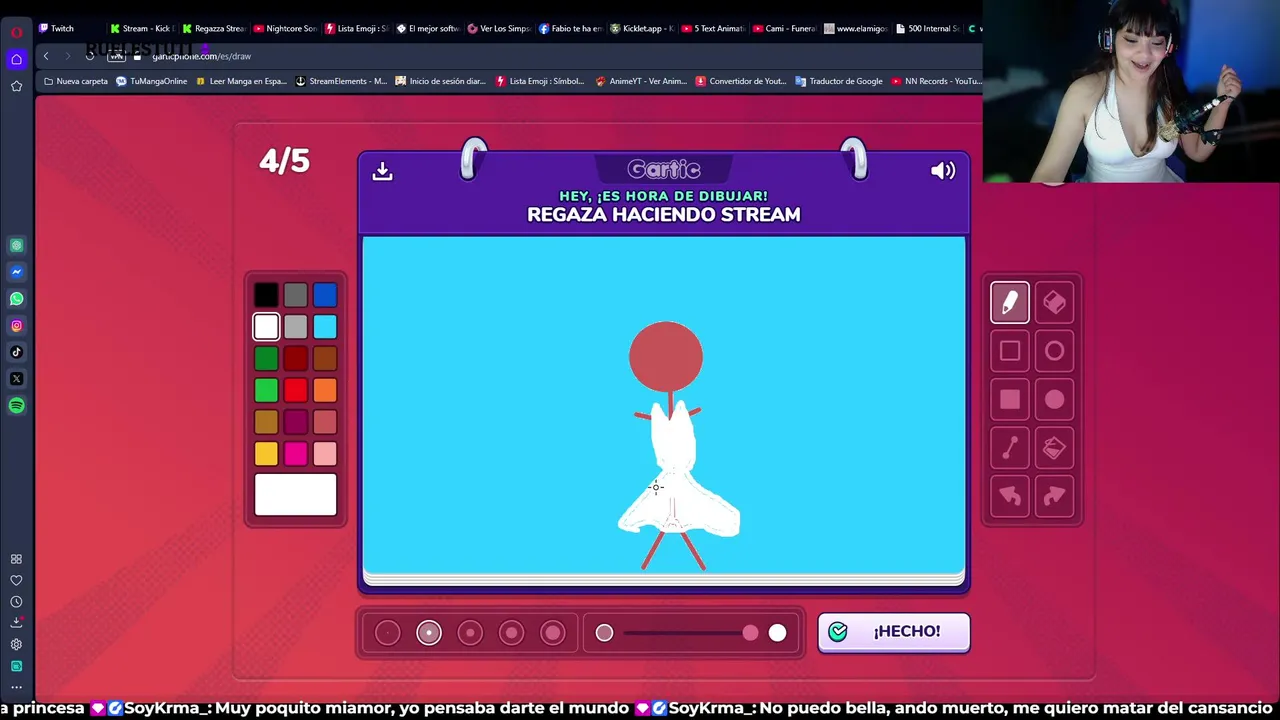Select the largest brush size
Viewport: 1280px width, 720px height.
553,632
